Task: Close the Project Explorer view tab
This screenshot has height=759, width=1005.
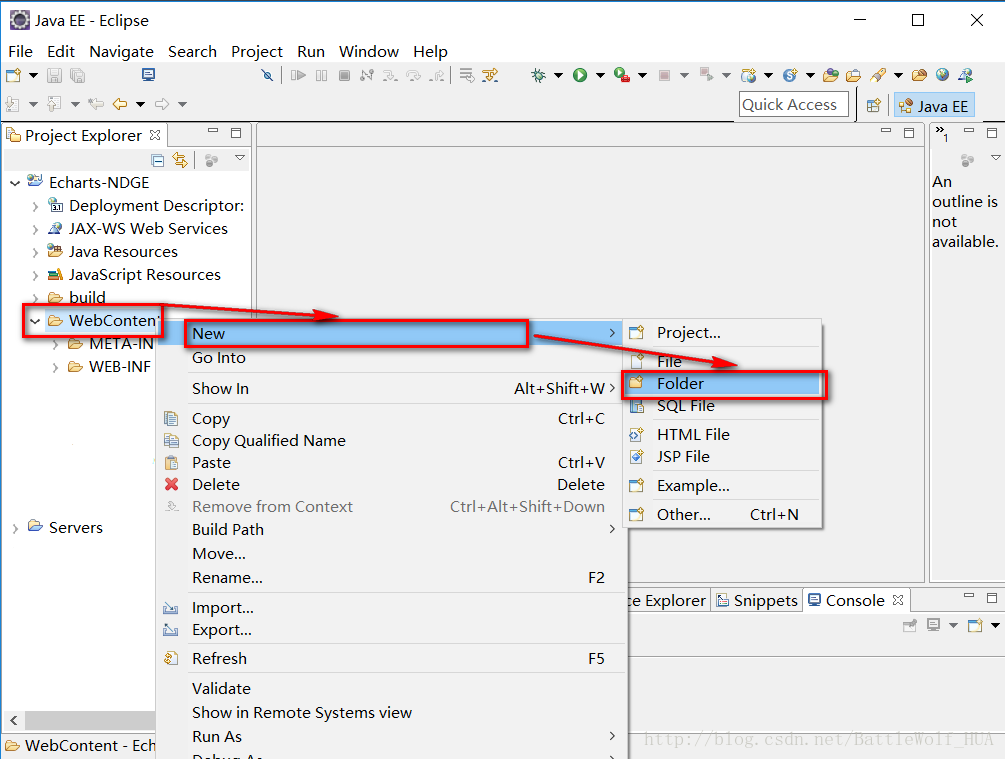Action: coord(155,135)
